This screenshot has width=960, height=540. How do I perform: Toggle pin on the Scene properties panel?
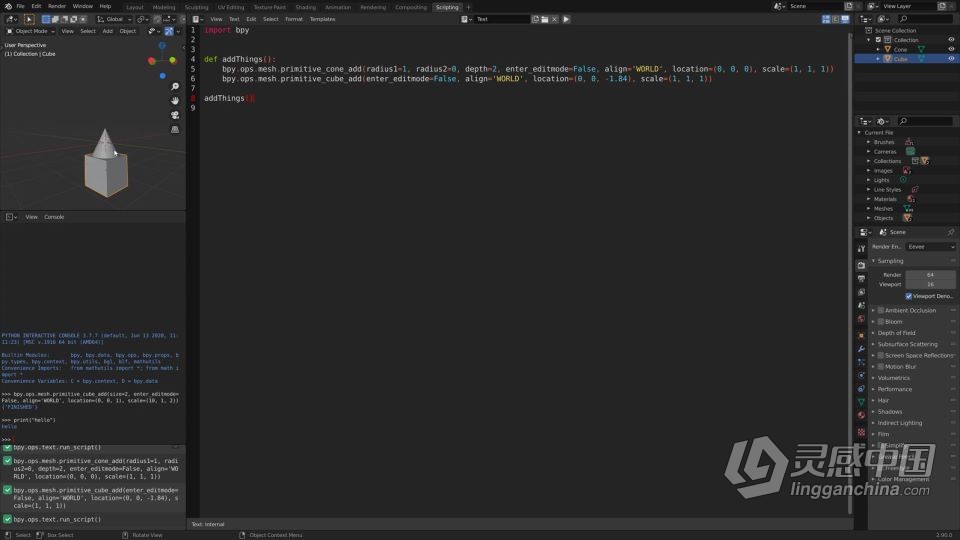[x=950, y=232]
